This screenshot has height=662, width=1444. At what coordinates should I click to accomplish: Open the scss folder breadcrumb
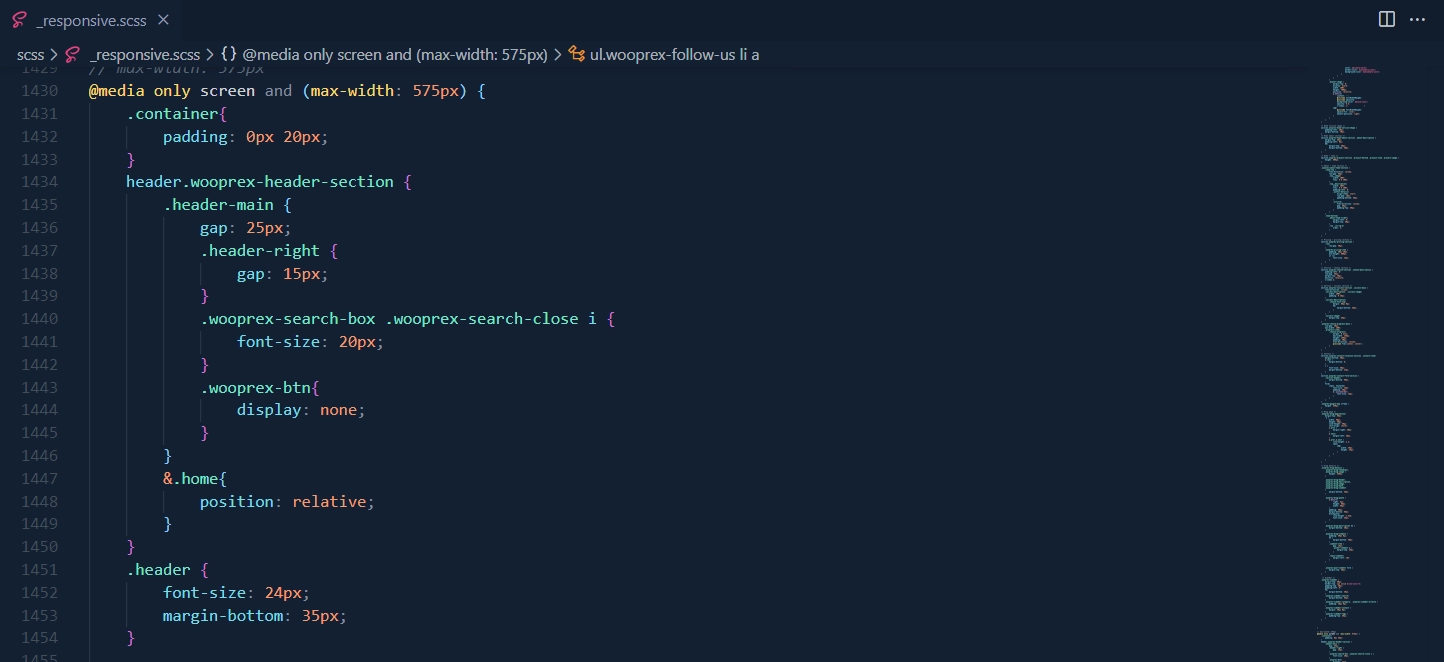(30, 55)
